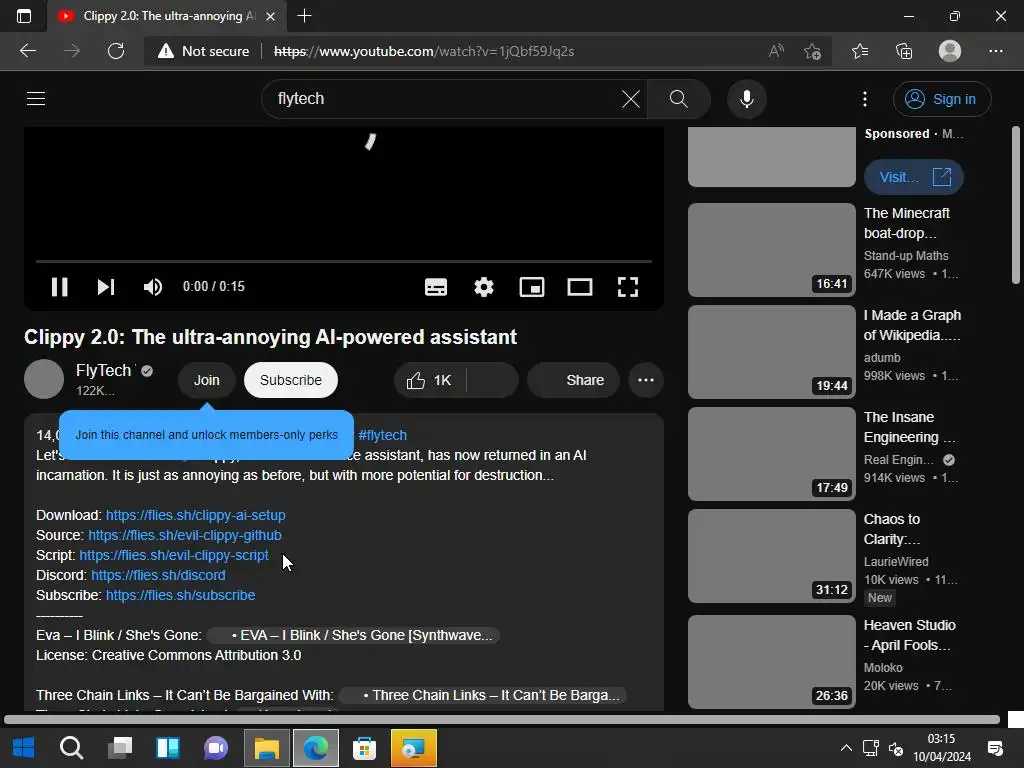Screen dimensions: 1024x768
Task: Open Read aloud in address bar
Action: (776, 51)
